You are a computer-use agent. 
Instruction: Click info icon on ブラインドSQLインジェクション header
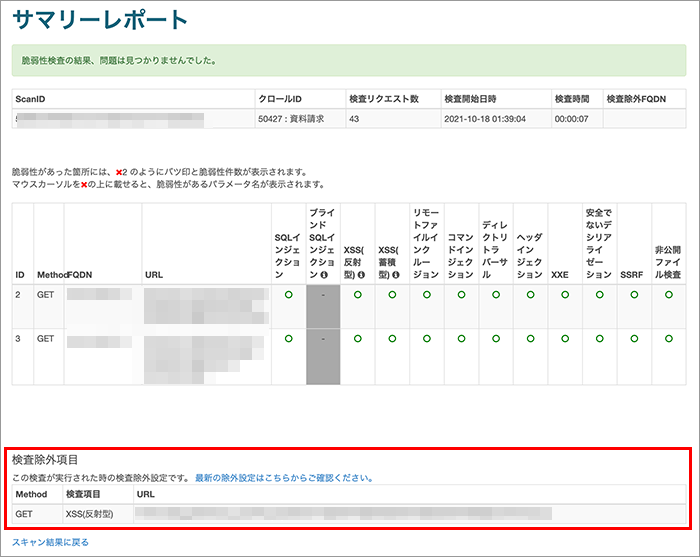click(x=324, y=275)
